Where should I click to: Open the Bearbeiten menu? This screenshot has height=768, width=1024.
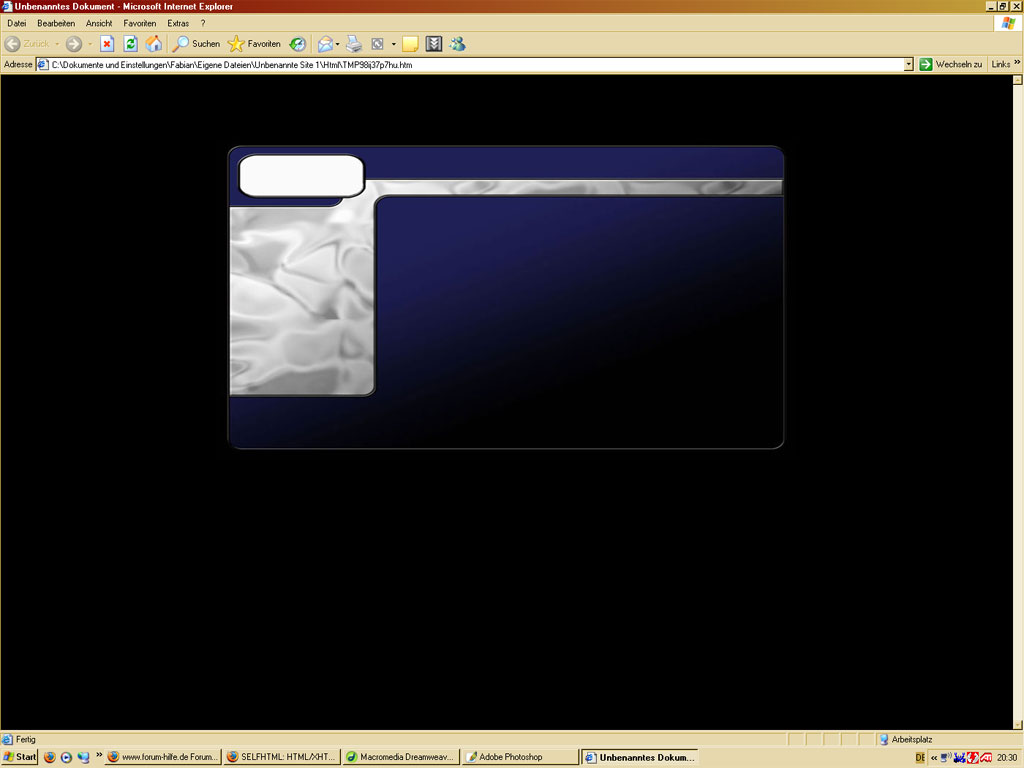coord(56,23)
